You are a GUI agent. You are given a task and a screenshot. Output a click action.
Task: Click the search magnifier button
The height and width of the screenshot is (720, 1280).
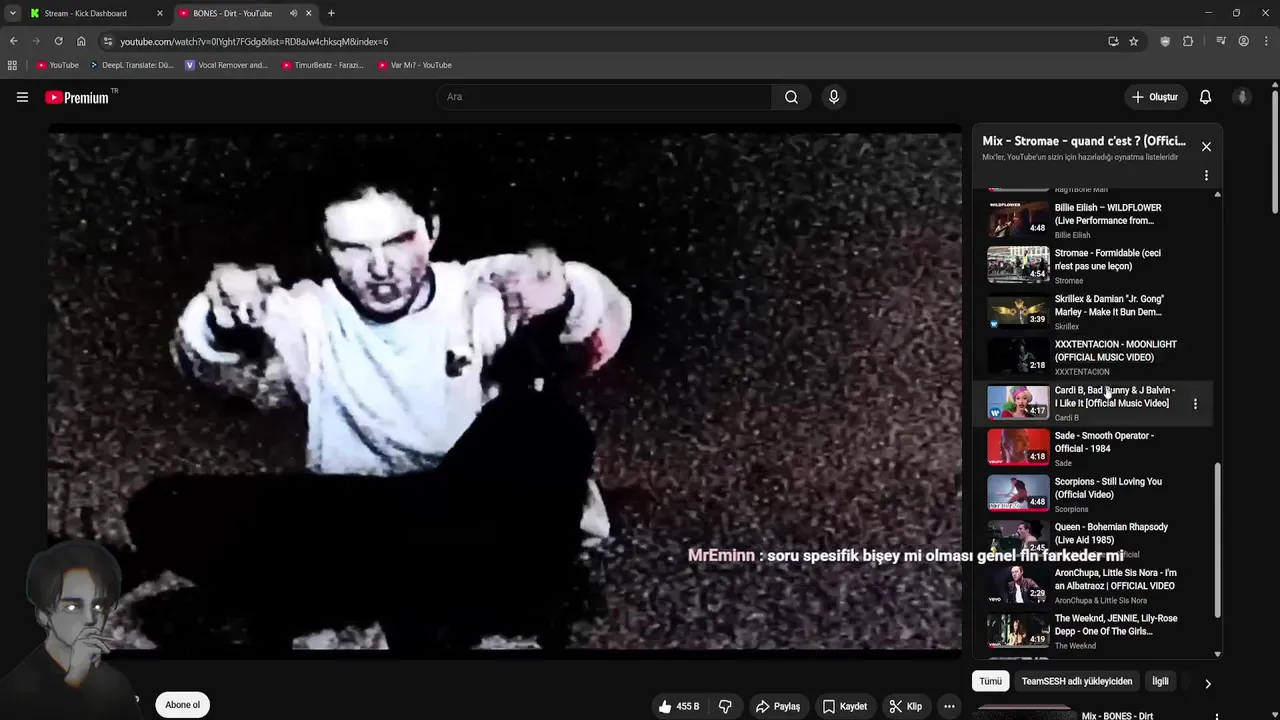tap(791, 97)
